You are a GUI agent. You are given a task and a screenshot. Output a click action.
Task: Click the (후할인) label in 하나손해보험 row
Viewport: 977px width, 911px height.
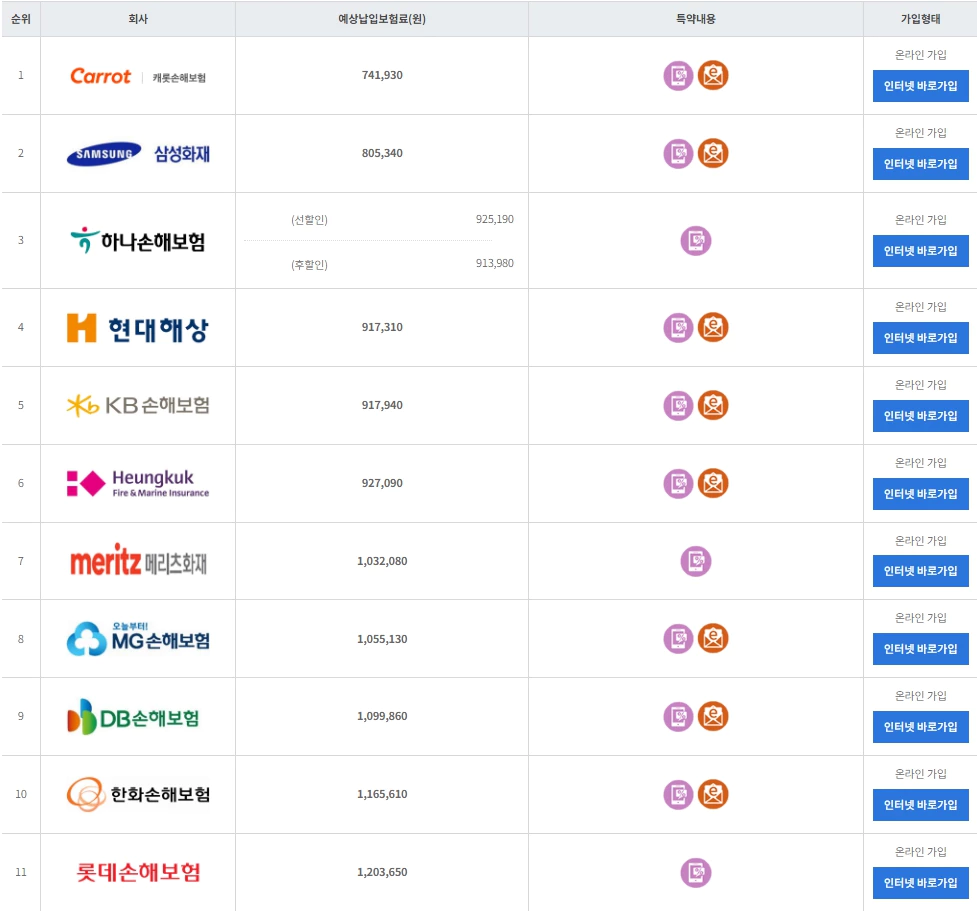(x=309, y=264)
